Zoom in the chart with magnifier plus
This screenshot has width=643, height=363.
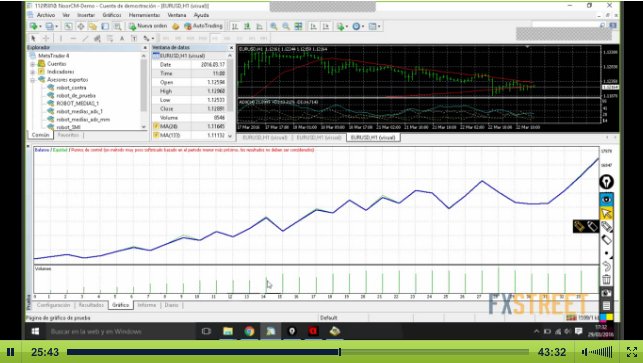(x=274, y=26)
